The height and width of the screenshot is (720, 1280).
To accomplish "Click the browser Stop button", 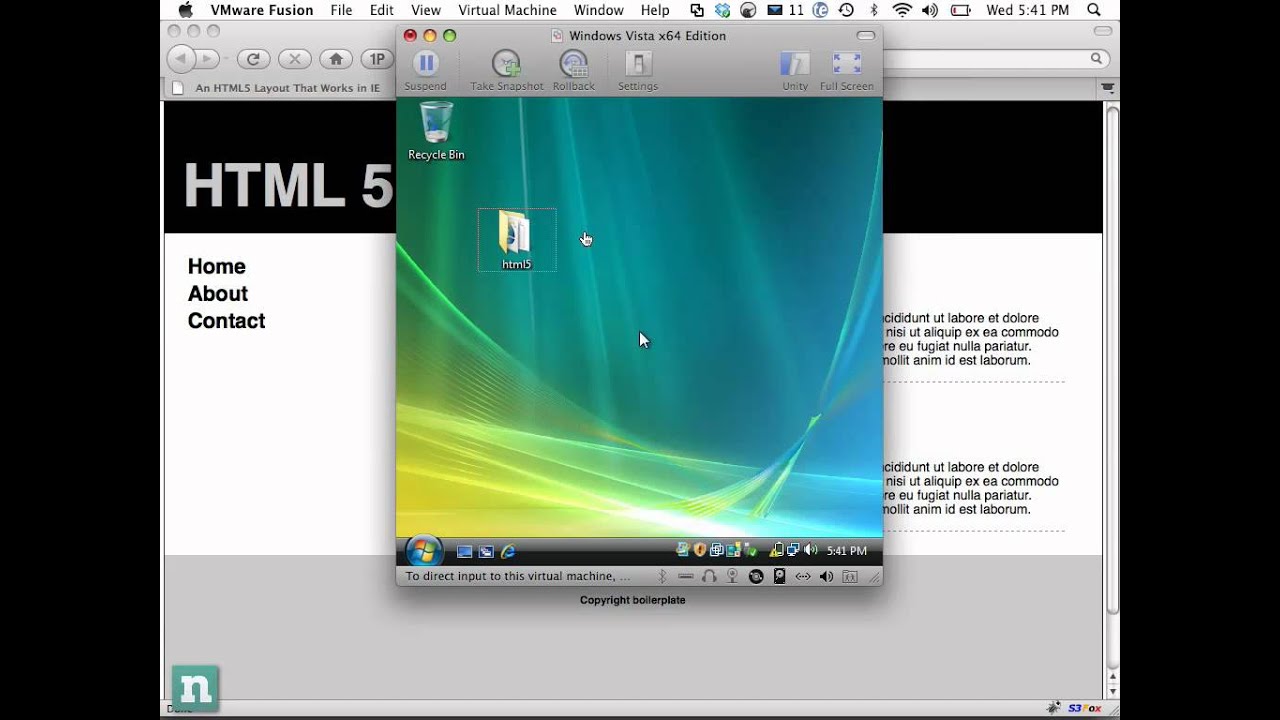I will click(295, 59).
